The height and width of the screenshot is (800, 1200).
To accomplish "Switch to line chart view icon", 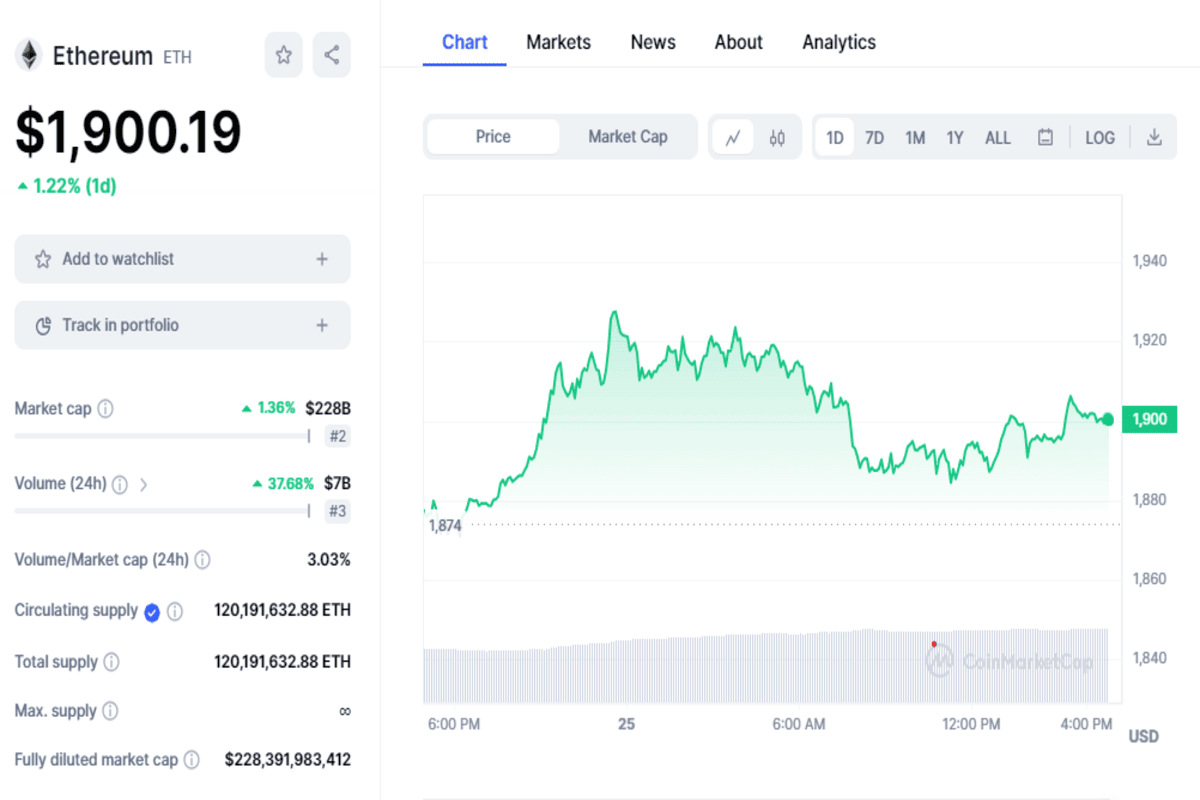I will click(733, 138).
